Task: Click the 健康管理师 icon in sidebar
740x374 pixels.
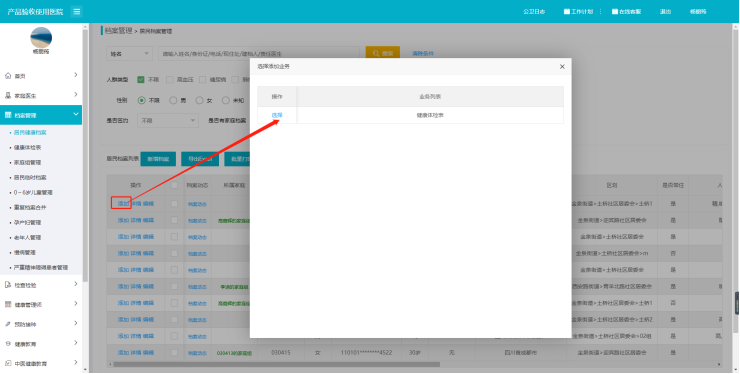Action: point(8,305)
